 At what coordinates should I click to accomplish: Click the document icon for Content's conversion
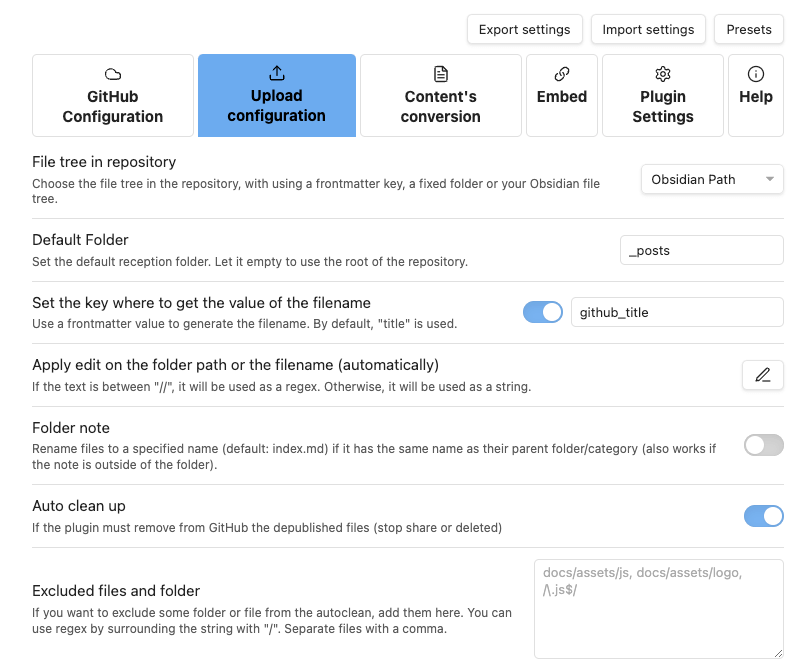(441, 74)
